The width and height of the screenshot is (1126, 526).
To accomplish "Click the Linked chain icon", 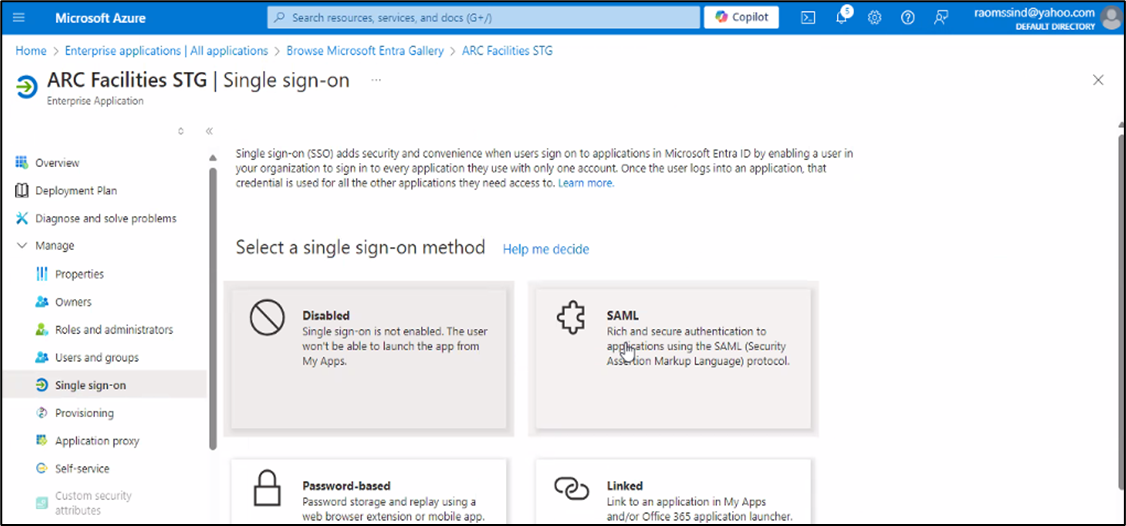I will pyautogui.click(x=572, y=488).
